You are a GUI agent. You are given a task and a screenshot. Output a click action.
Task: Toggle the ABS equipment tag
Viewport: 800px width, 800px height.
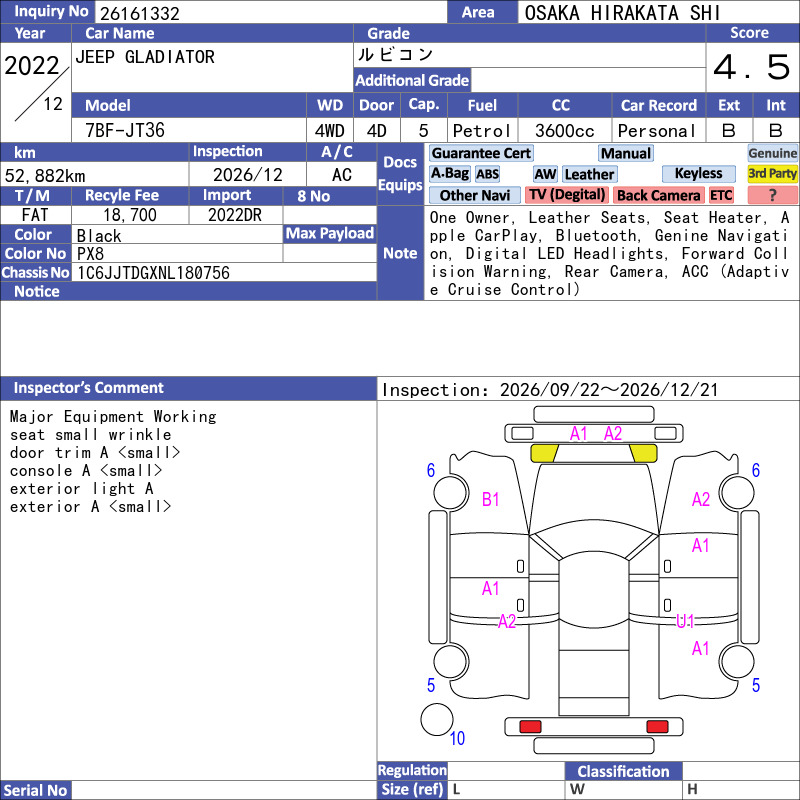[x=487, y=174]
